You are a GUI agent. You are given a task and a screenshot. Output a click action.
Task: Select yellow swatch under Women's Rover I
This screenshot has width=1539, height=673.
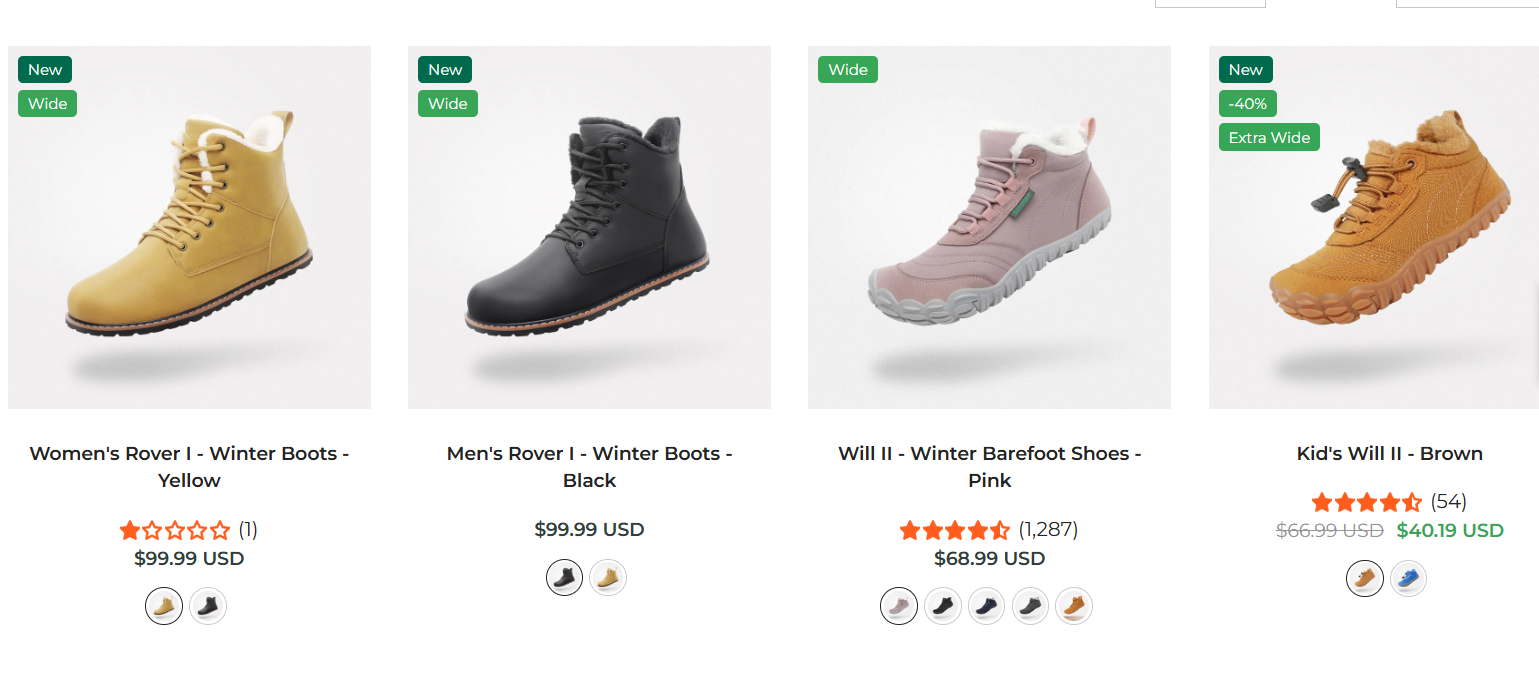[164, 605]
